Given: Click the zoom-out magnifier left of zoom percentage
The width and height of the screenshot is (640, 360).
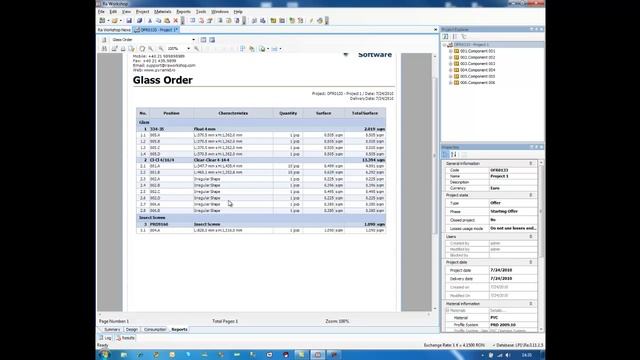Looking at the screenshot, I should 161,49.
